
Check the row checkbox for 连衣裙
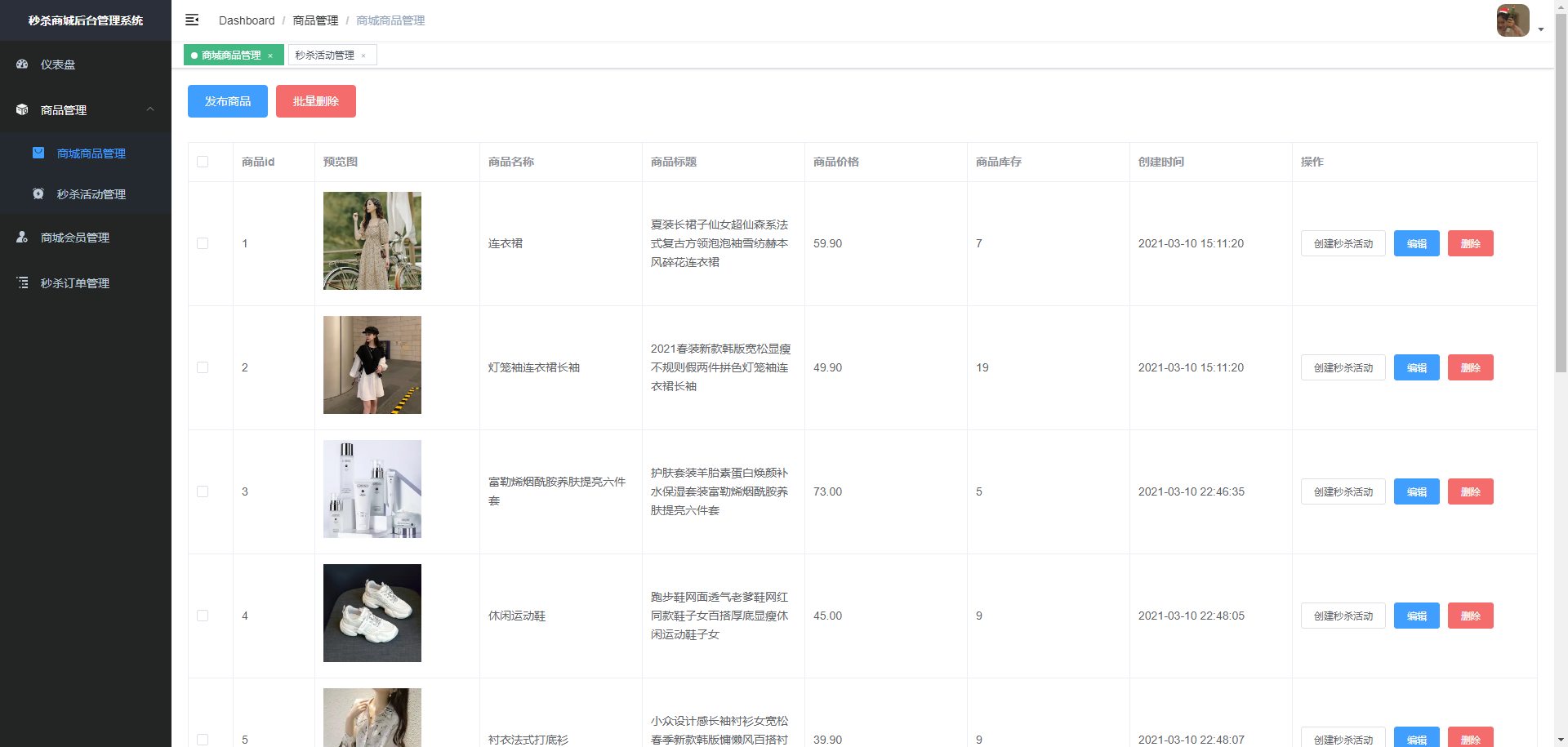203,243
